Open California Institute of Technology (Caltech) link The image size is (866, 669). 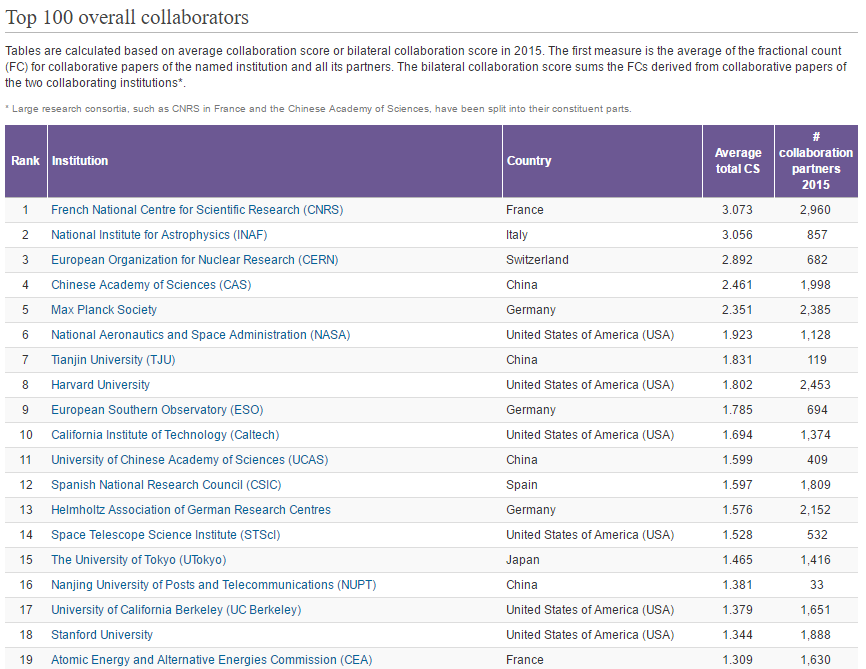pos(165,435)
